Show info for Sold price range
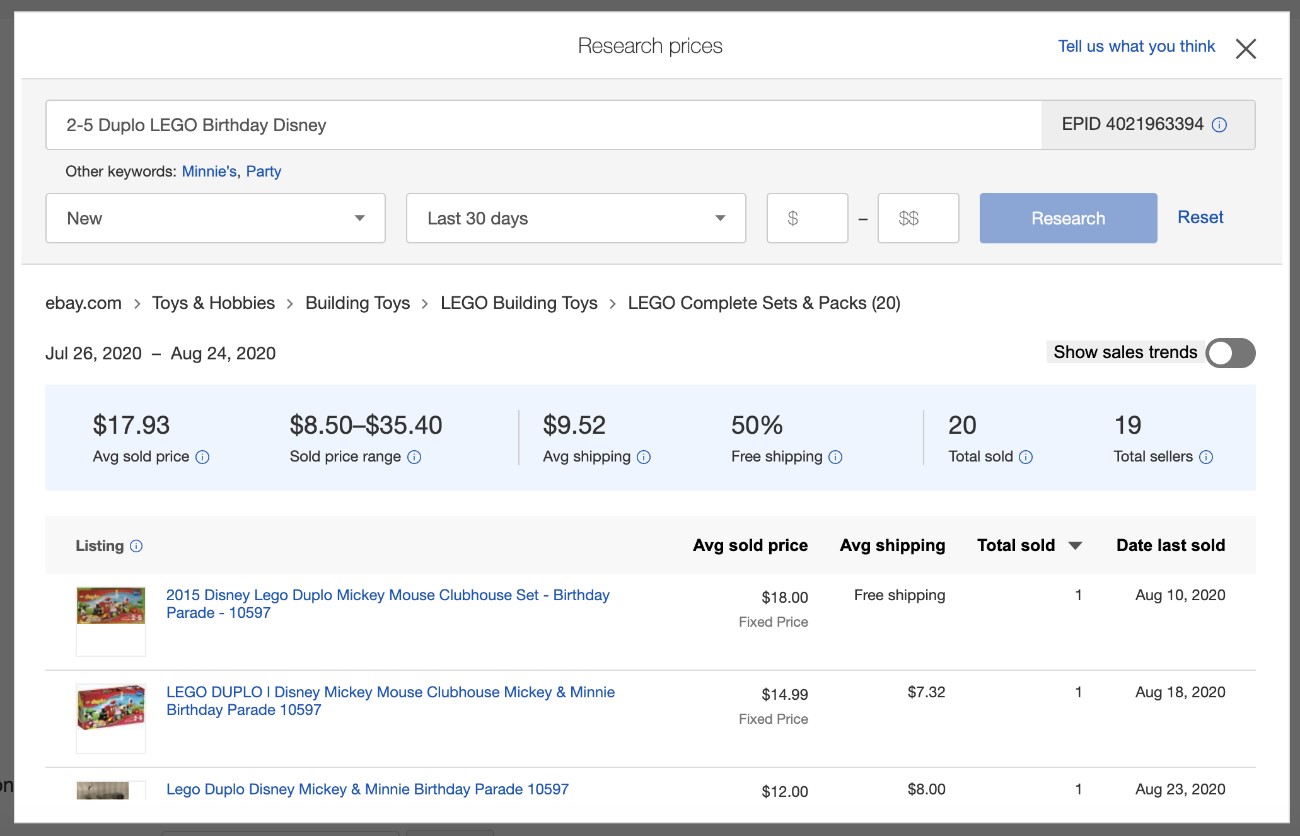Viewport: 1300px width, 836px height. tap(414, 457)
